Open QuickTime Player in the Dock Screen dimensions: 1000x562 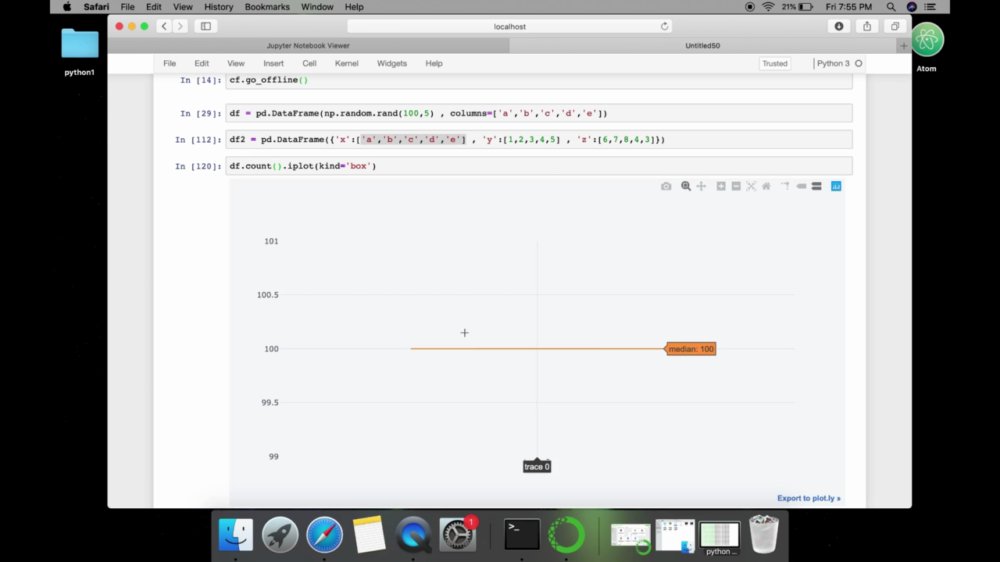(413, 535)
